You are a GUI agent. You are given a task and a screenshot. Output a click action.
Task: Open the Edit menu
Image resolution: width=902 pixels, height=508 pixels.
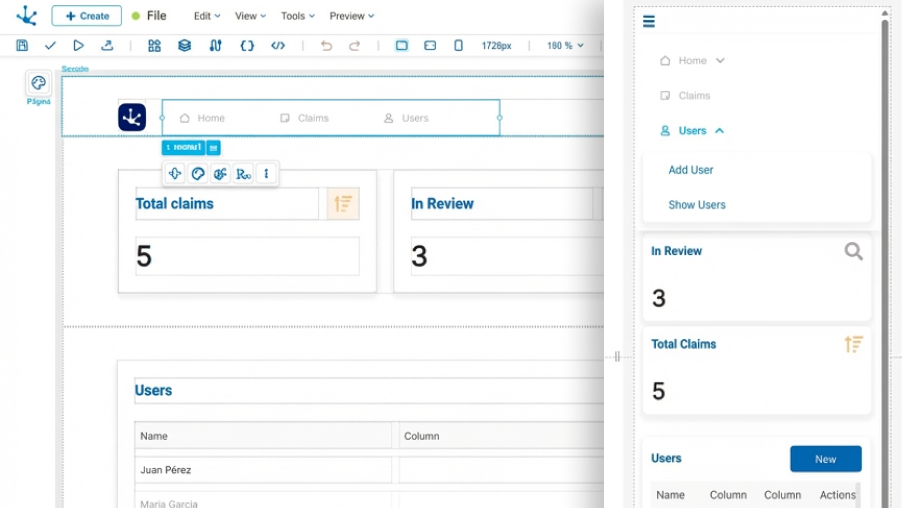pos(208,16)
